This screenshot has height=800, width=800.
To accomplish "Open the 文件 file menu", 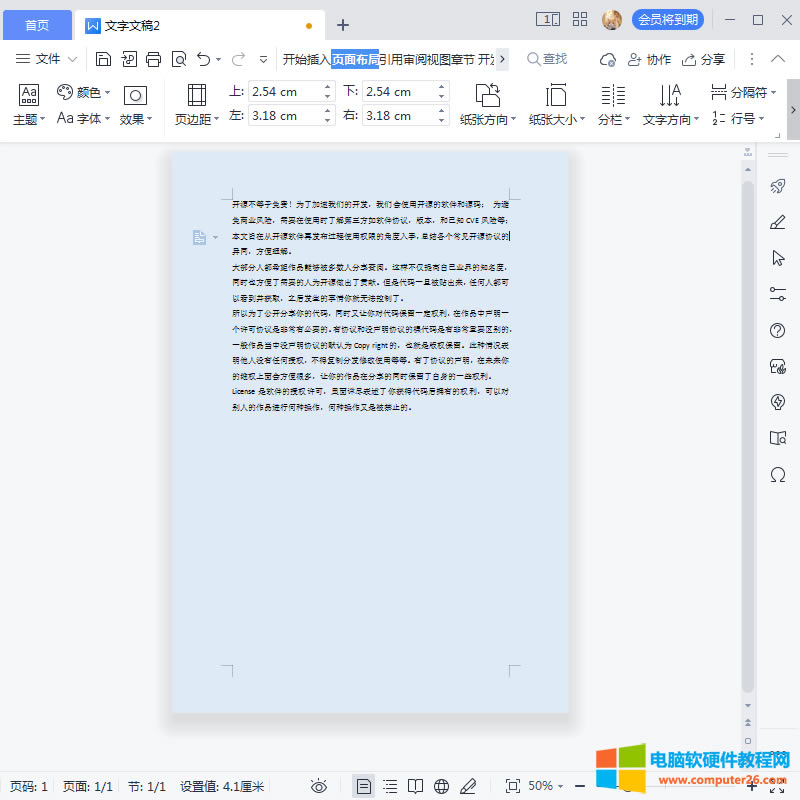I will [46, 59].
